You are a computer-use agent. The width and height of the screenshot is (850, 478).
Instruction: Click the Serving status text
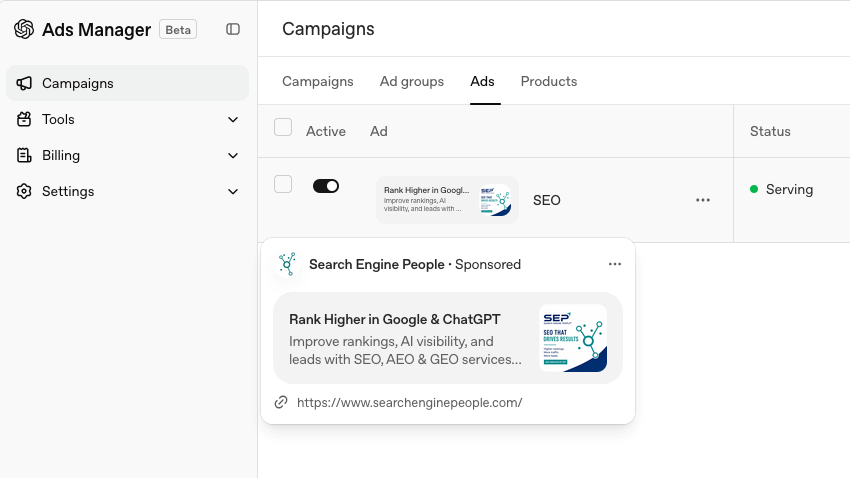click(x=789, y=189)
